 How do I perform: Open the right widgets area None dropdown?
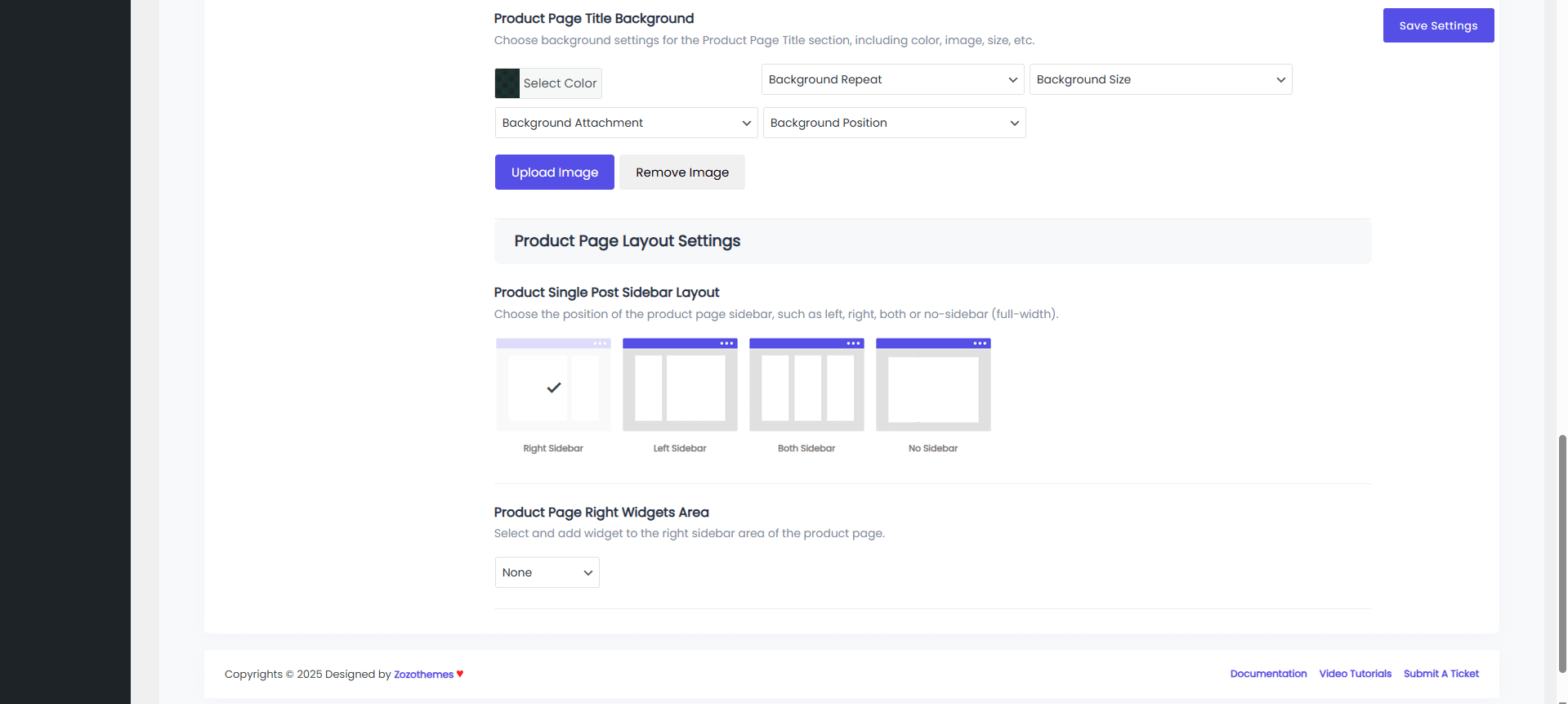pos(547,572)
